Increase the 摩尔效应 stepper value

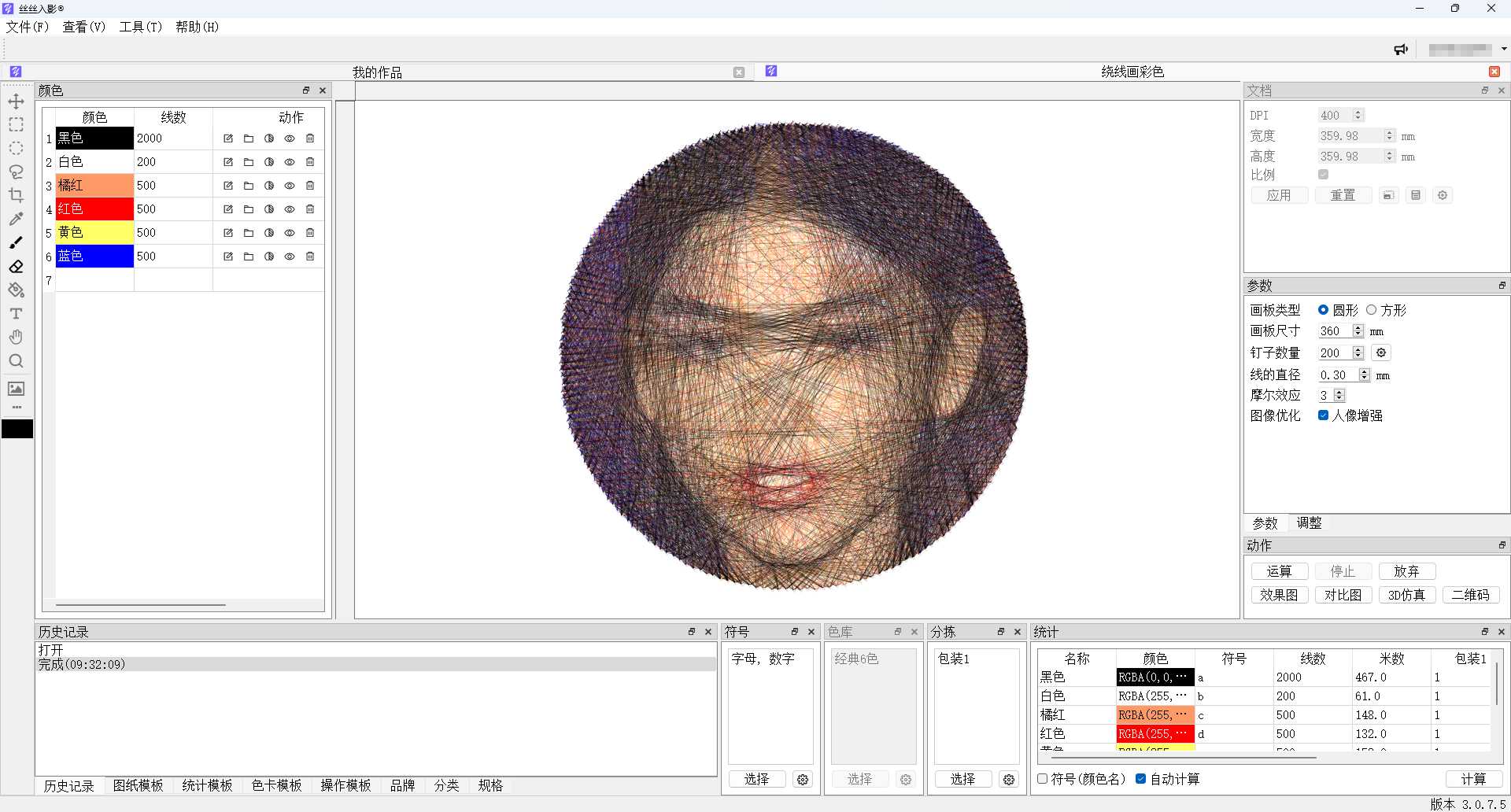(x=1339, y=392)
